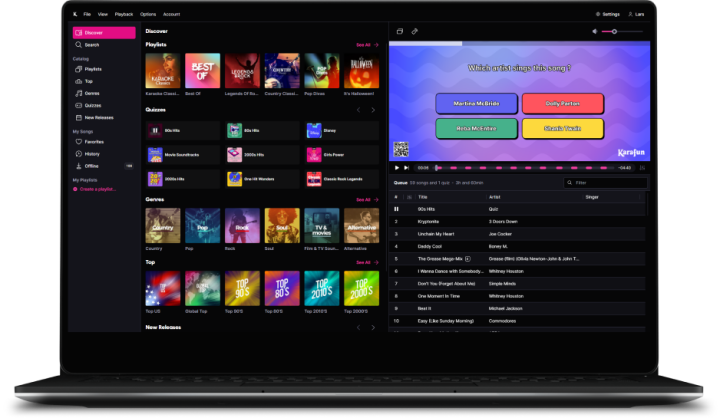Open the Country genre thumbnail
Viewport: 720px width, 418px height.
[163, 225]
